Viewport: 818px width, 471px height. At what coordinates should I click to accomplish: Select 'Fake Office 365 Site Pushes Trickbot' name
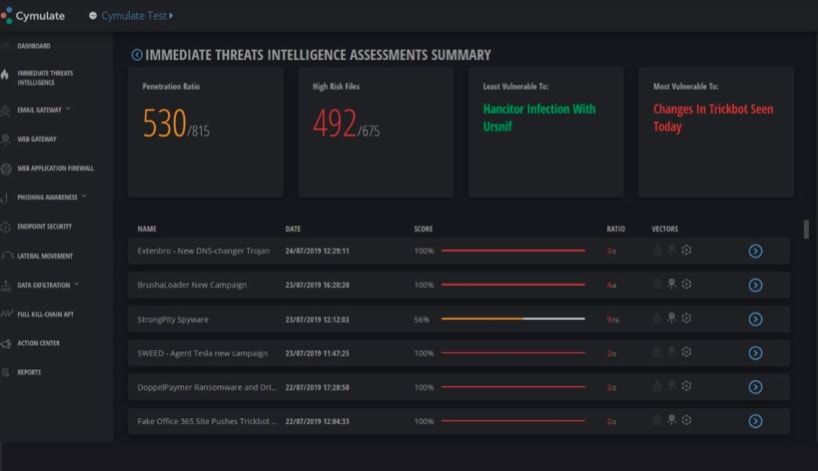[207, 421]
